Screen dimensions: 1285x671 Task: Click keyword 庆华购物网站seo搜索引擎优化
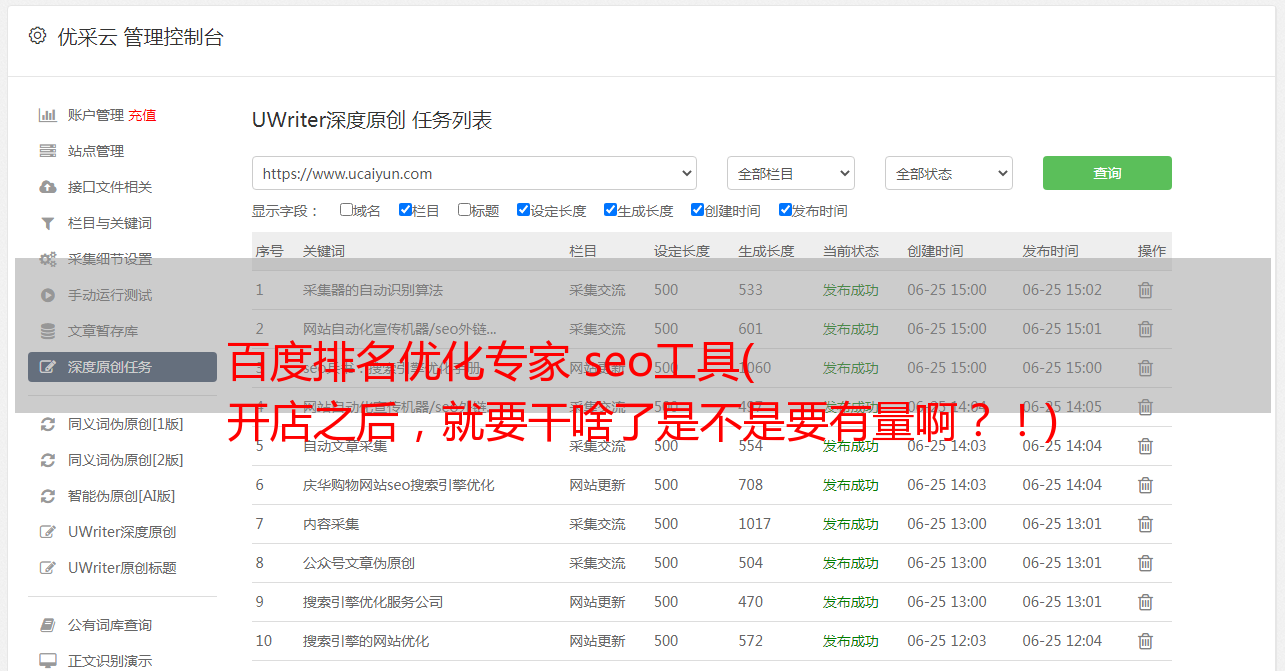[x=399, y=485]
